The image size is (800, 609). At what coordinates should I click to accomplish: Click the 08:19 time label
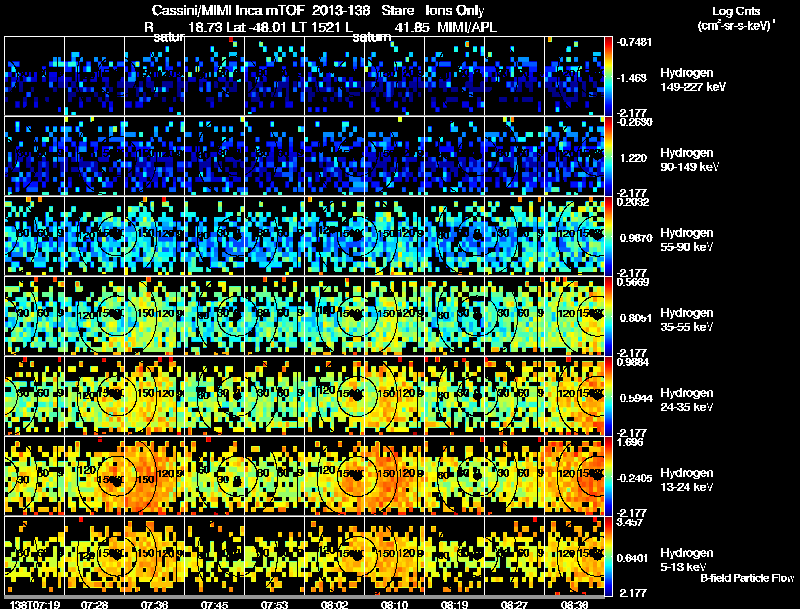tap(454, 605)
